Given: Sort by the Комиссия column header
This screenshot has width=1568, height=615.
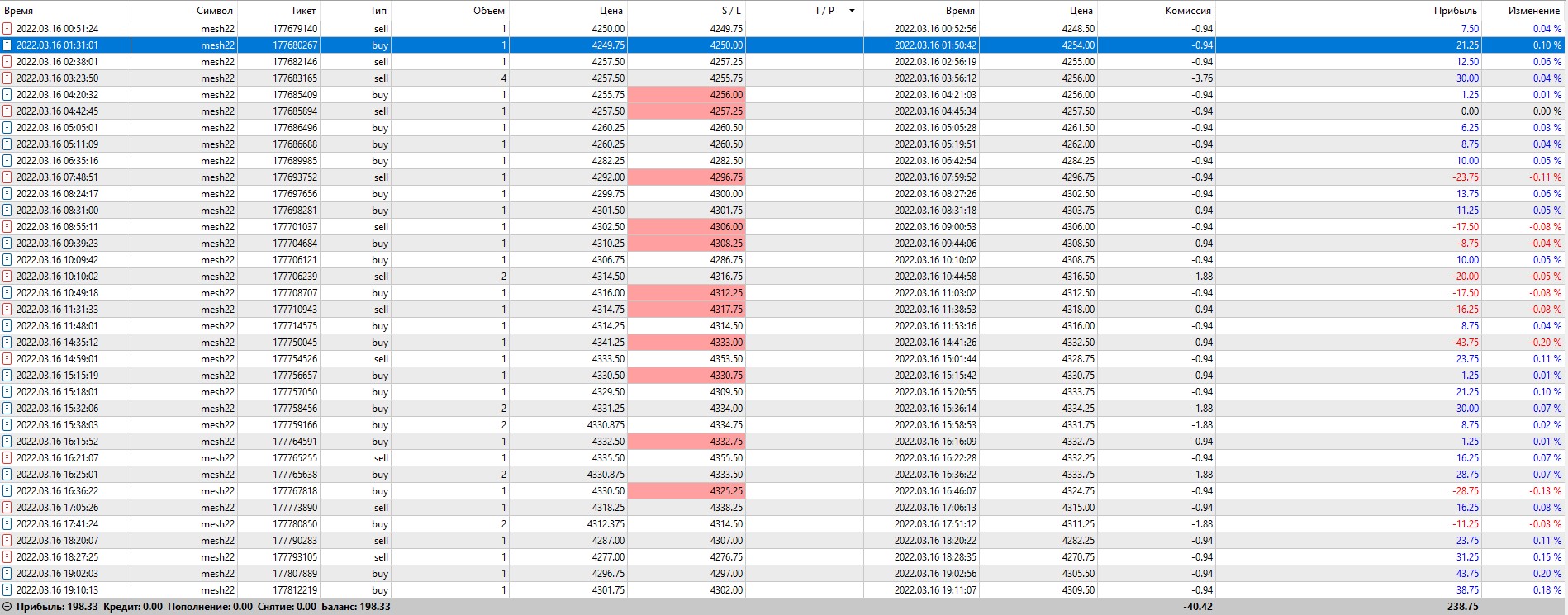Looking at the screenshot, I should tap(1188, 11).
